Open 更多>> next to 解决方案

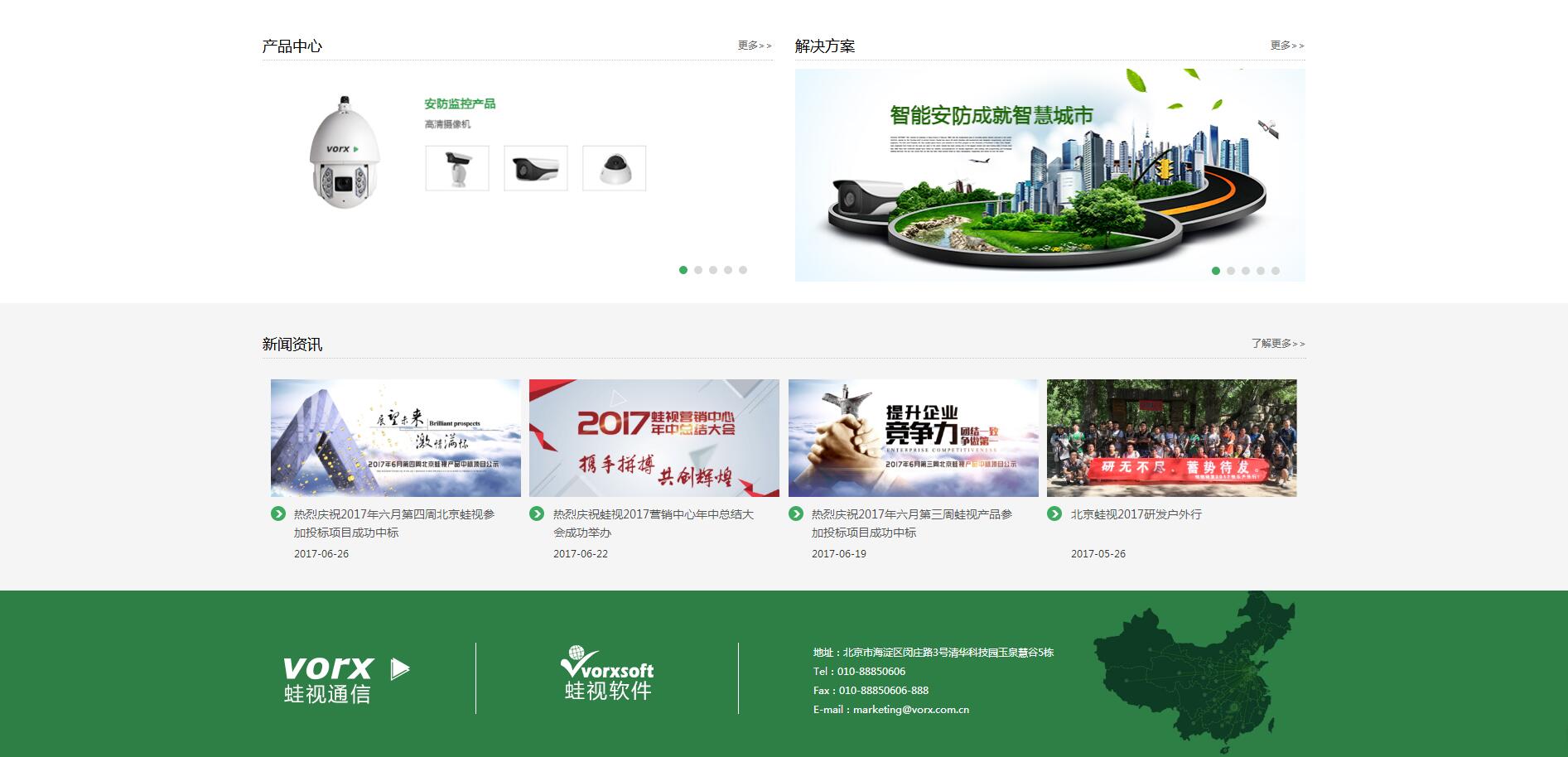(1284, 46)
